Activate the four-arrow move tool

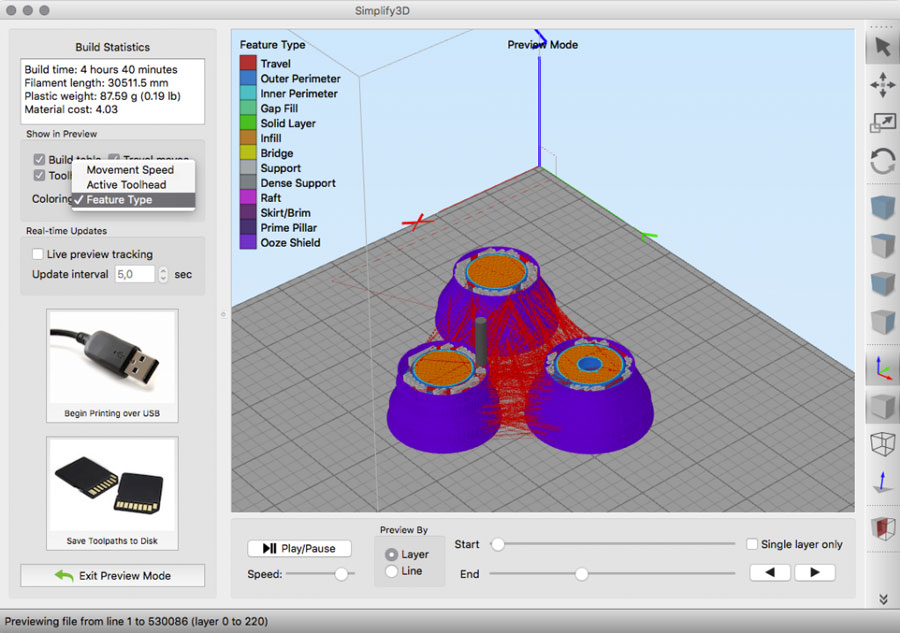[882, 85]
